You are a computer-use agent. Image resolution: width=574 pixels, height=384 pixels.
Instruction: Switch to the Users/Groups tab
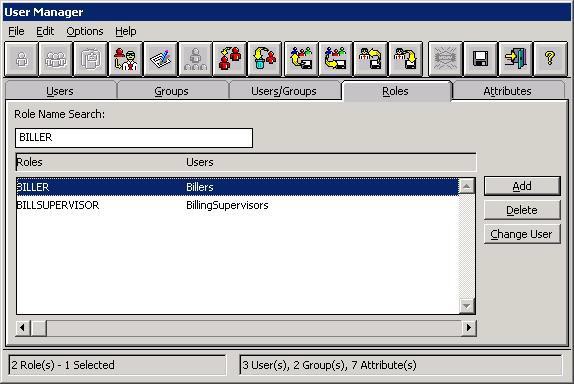coord(284,91)
